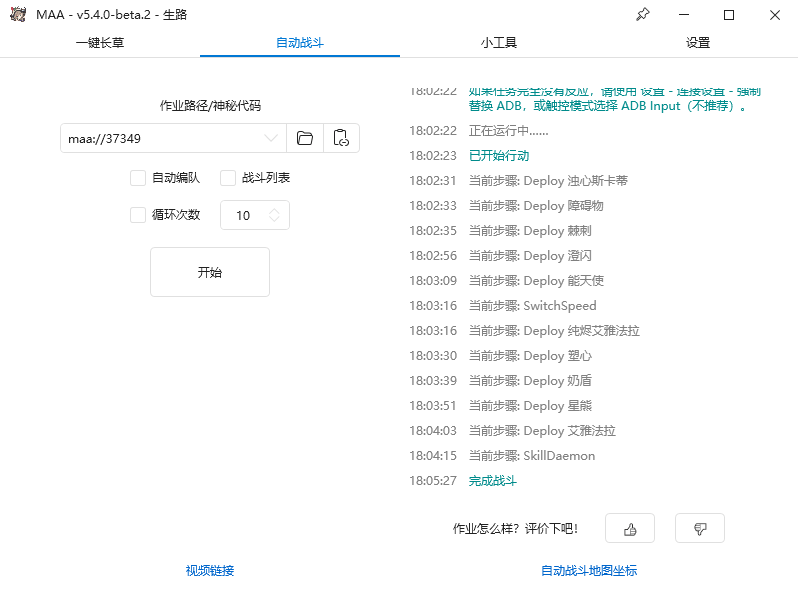Click the paste-from-clipboard icon beside path field
Screen dimensions: 798x598
[x=341, y=138]
